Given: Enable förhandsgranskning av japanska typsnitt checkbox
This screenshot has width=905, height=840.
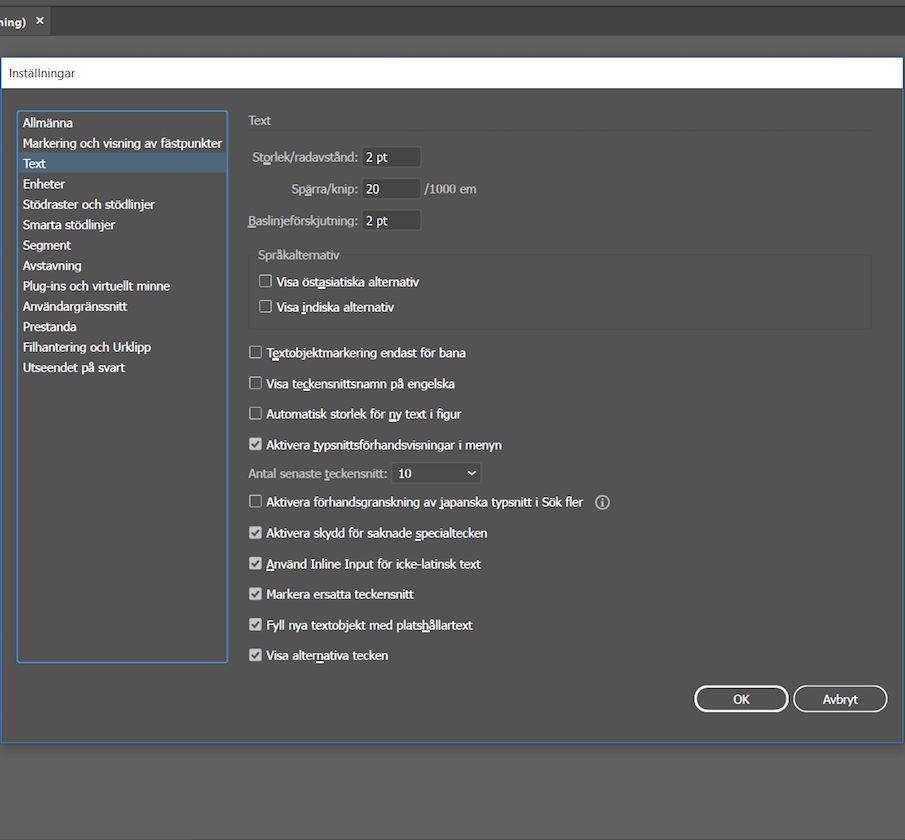Looking at the screenshot, I should click(x=255, y=502).
